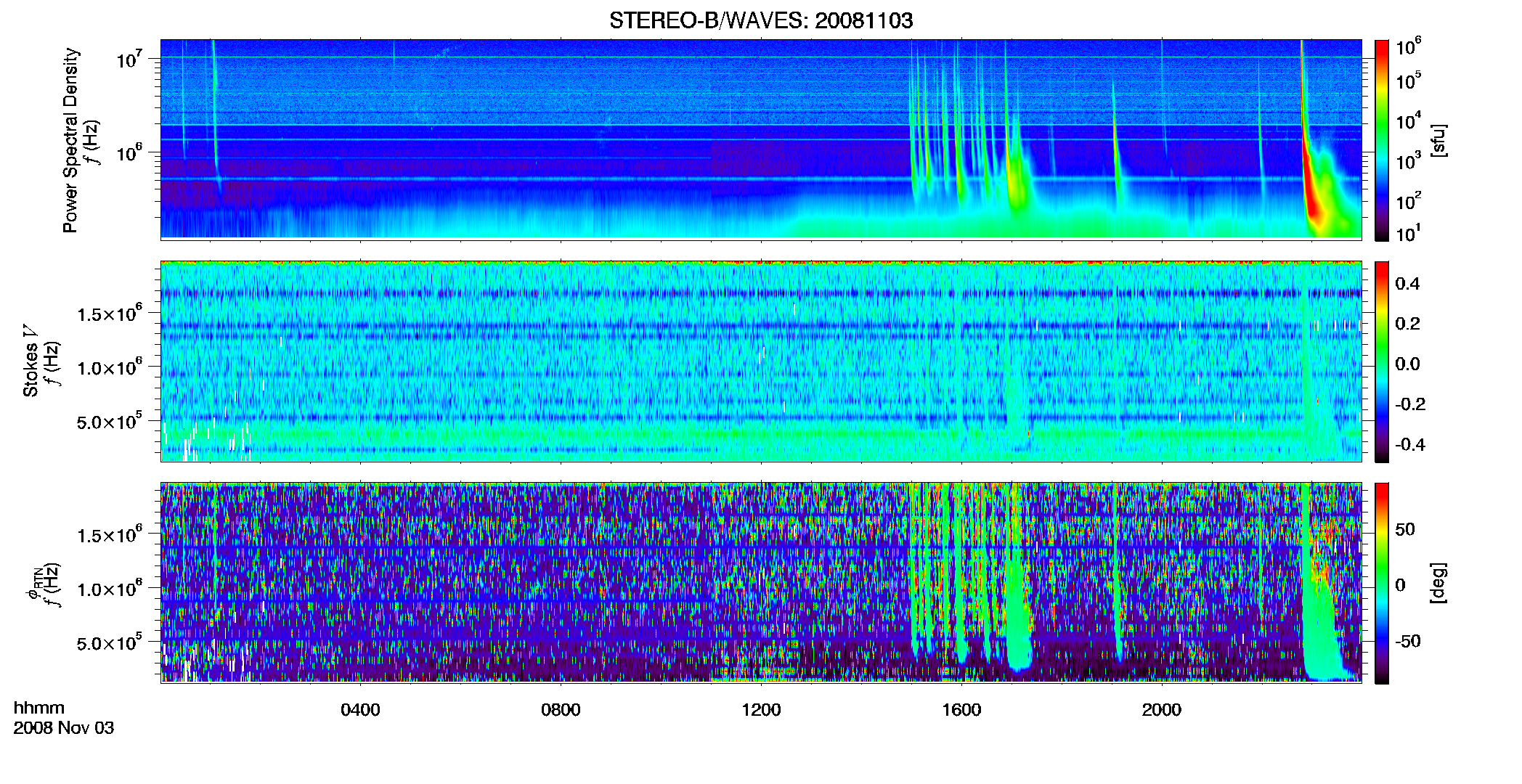Viewport: 1522px width, 784px height.
Task: Click the Power Spectral Density axis label
Action: 70,140
